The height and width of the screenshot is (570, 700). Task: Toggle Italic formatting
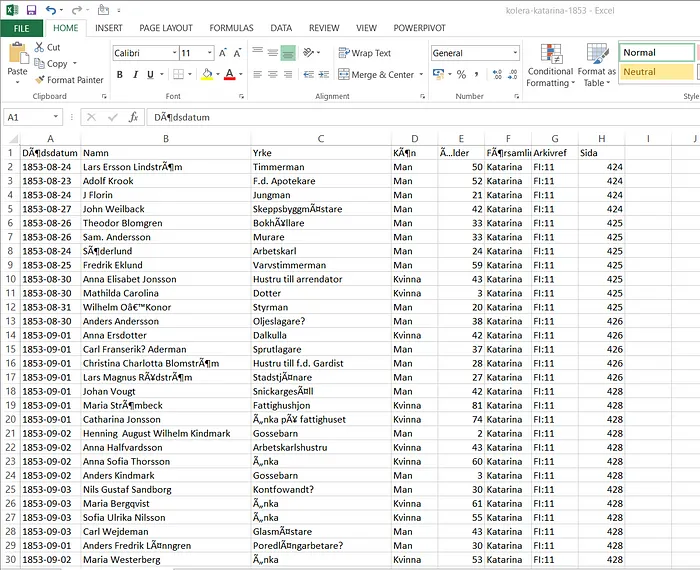[136, 74]
